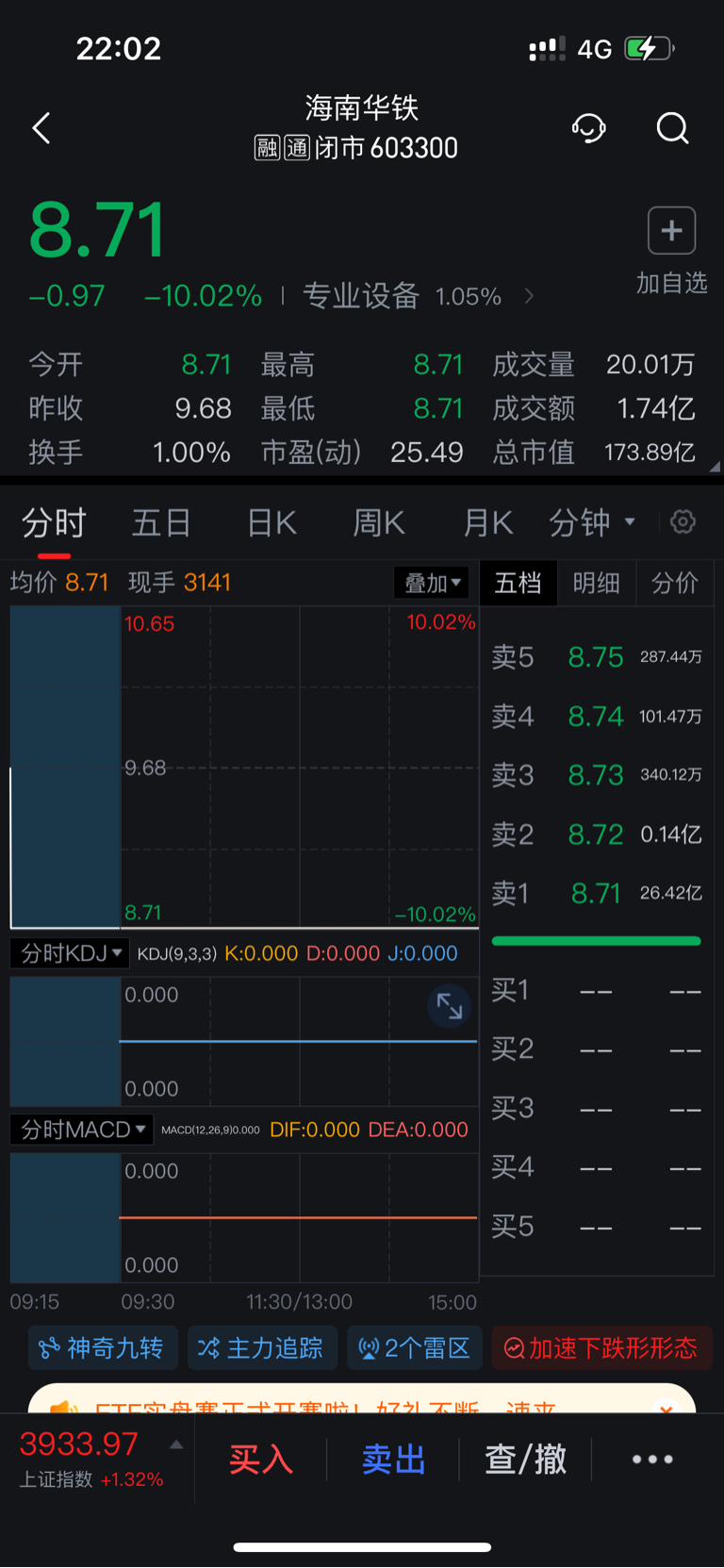Viewport: 724px width, 1568px height.
Task: Open 2个雷区 risk chip
Action: 415,1348
